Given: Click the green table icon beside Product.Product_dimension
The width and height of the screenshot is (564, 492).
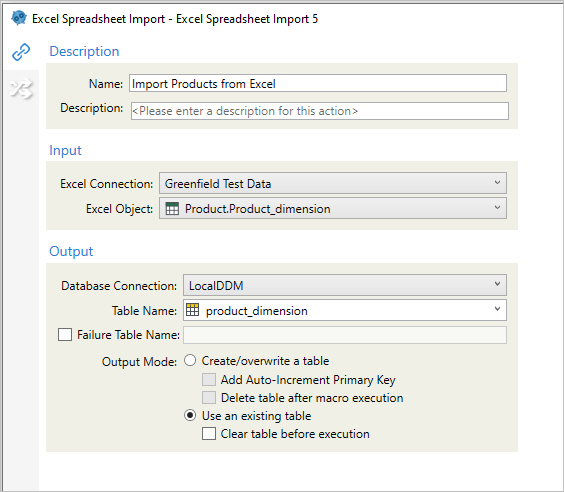Looking at the screenshot, I should [x=172, y=209].
